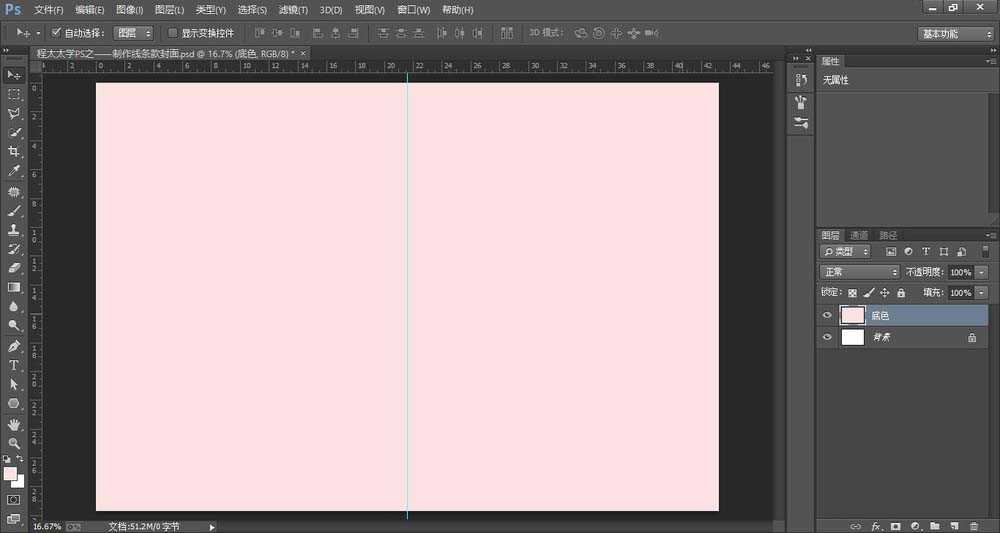
Task: Open the 不透明度 opacity dropdown arrow
Action: [982, 272]
